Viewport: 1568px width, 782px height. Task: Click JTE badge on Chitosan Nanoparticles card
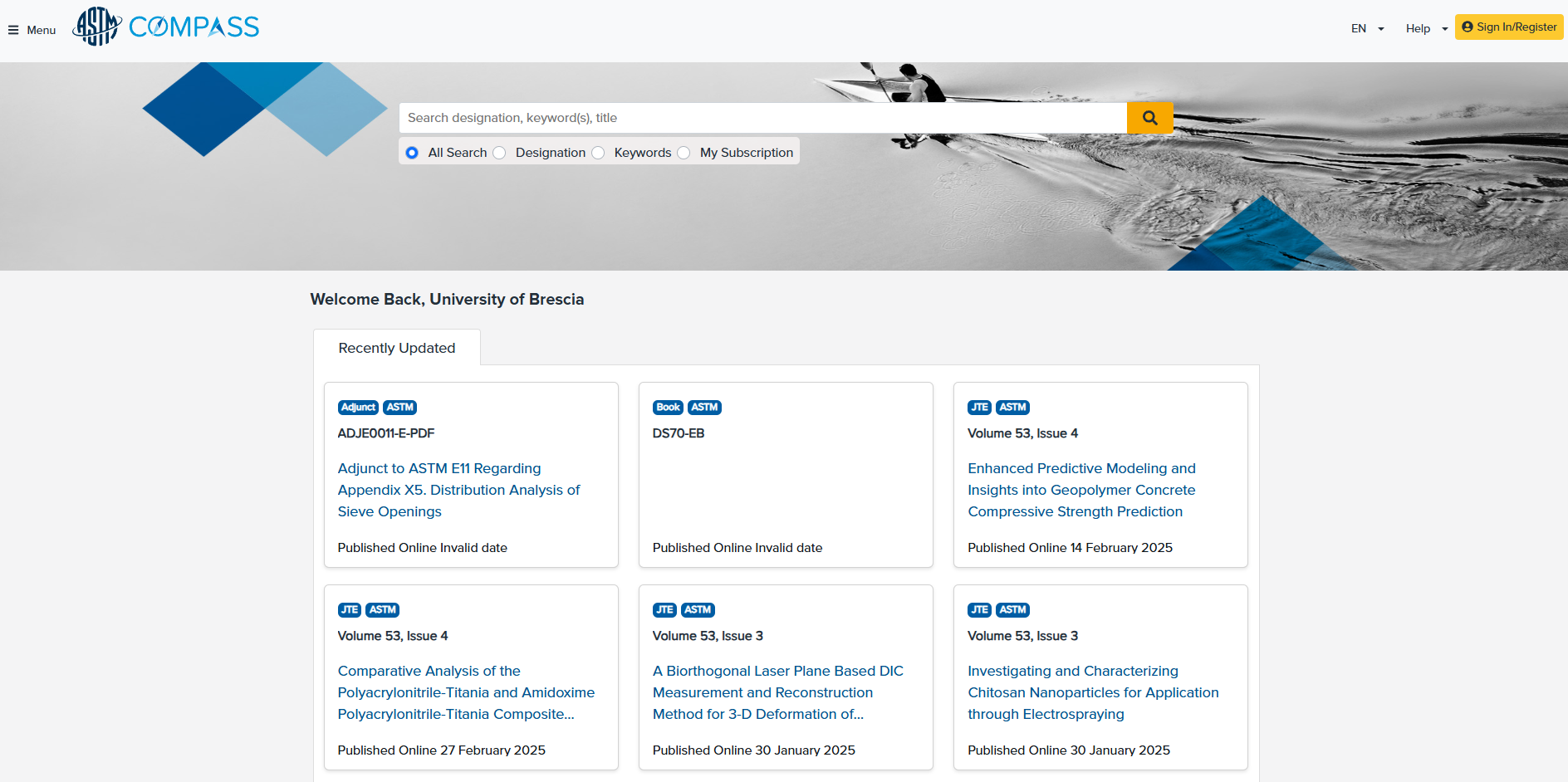979,610
